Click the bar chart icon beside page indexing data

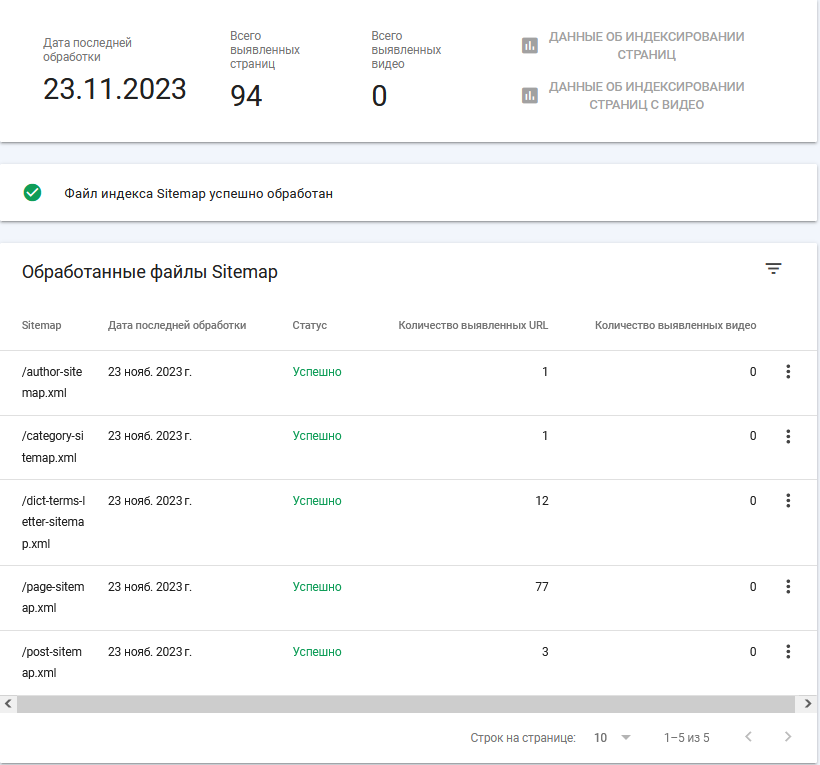coord(530,45)
